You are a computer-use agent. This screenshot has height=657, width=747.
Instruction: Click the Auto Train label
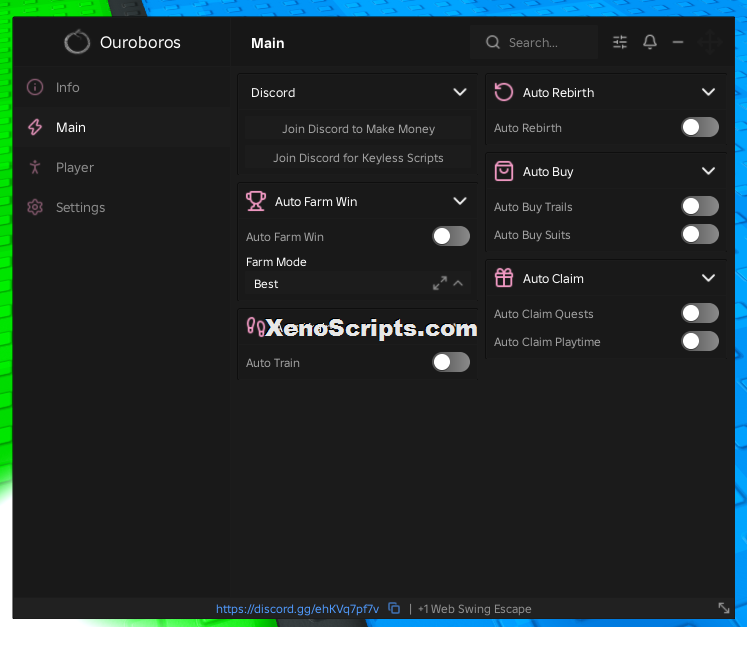273,363
